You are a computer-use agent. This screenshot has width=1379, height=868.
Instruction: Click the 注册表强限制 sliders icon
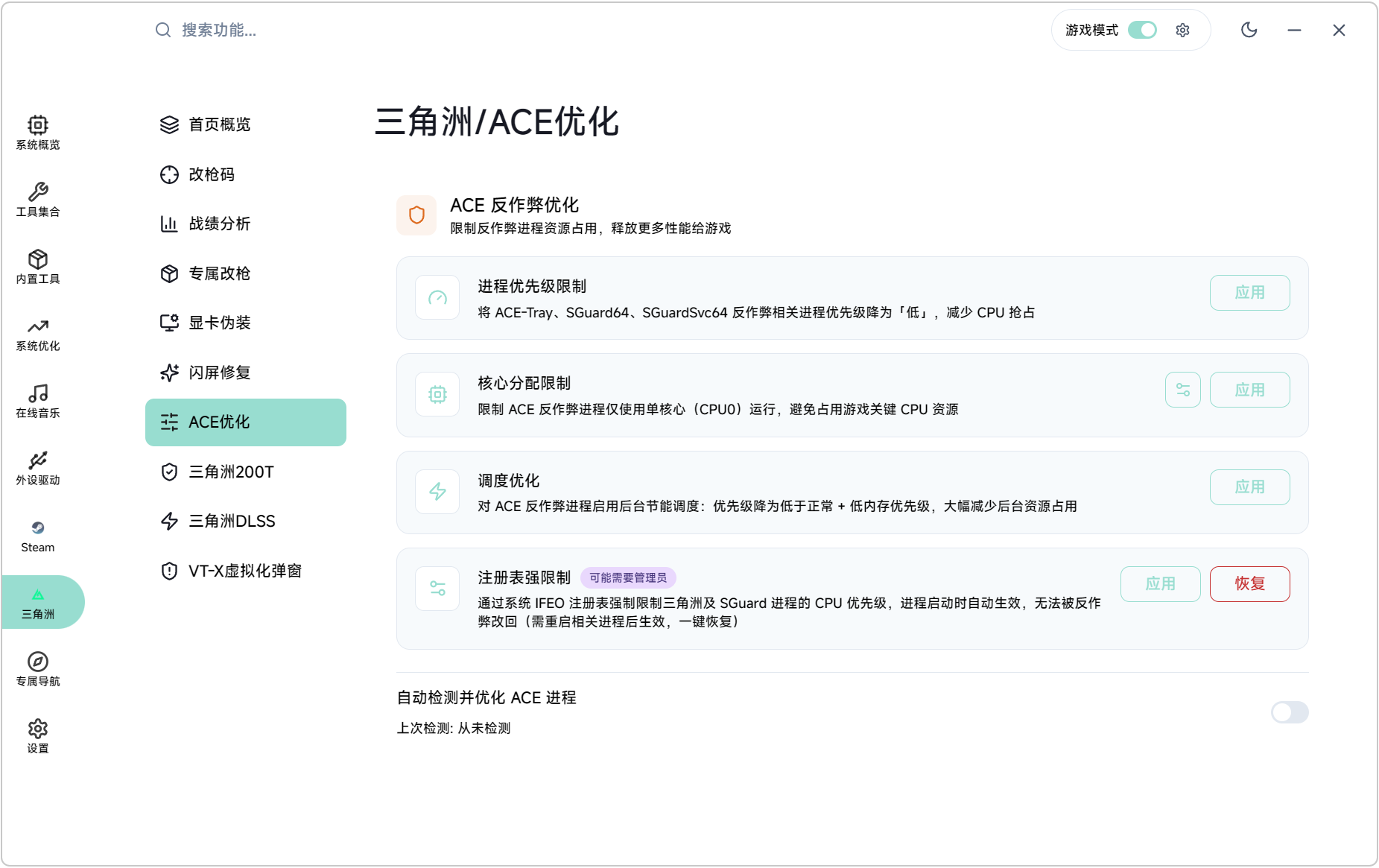437,589
